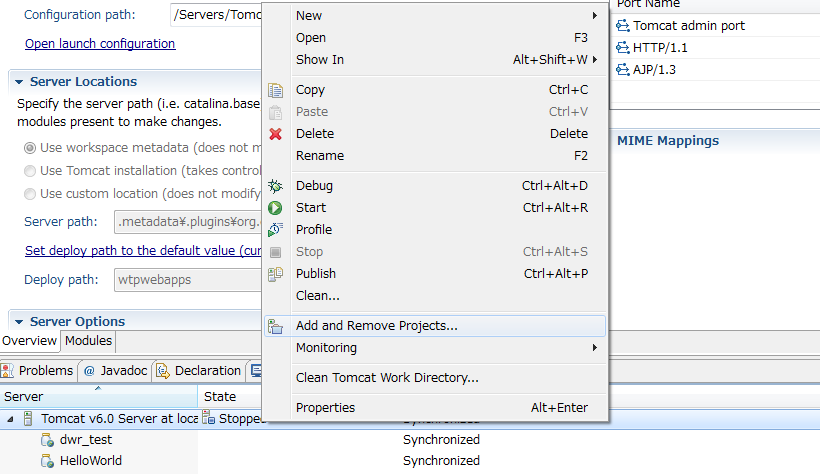820x474 pixels.
Task: Click the Deploy path field
Action: [188, 280]
